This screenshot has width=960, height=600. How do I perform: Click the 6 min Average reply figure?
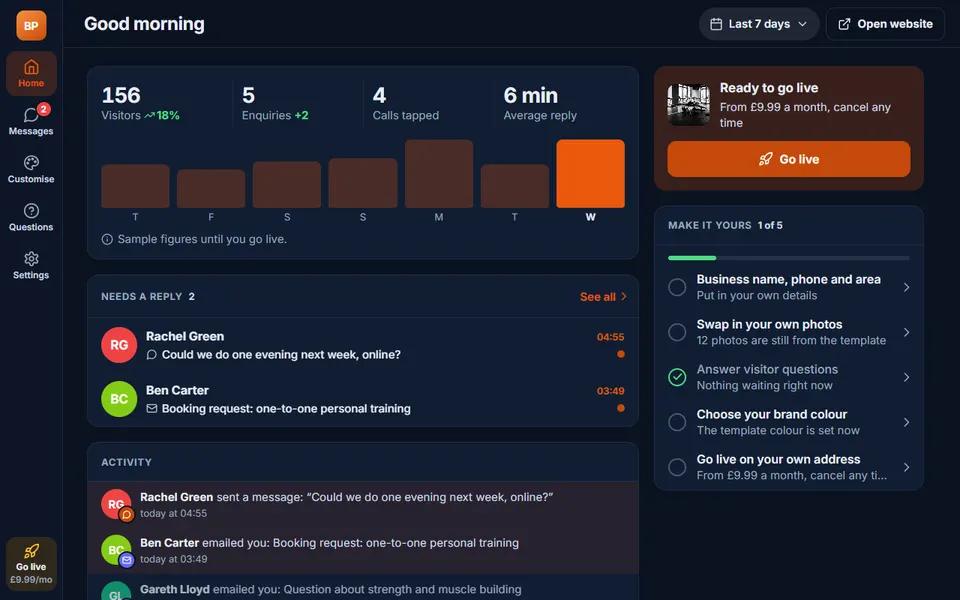click(531, 95)
